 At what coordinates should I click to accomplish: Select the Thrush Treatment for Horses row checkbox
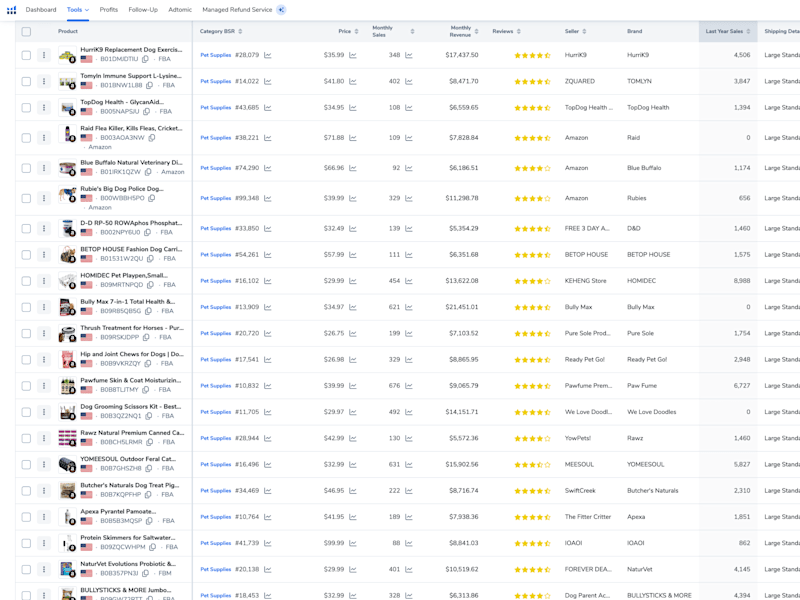click(26, 333)
